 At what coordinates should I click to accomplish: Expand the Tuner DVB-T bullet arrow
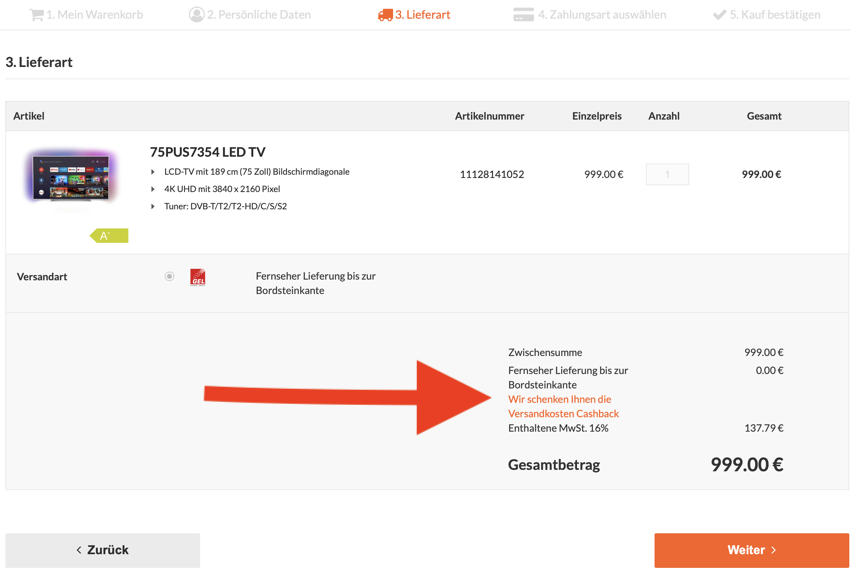(x=153, y=207)
